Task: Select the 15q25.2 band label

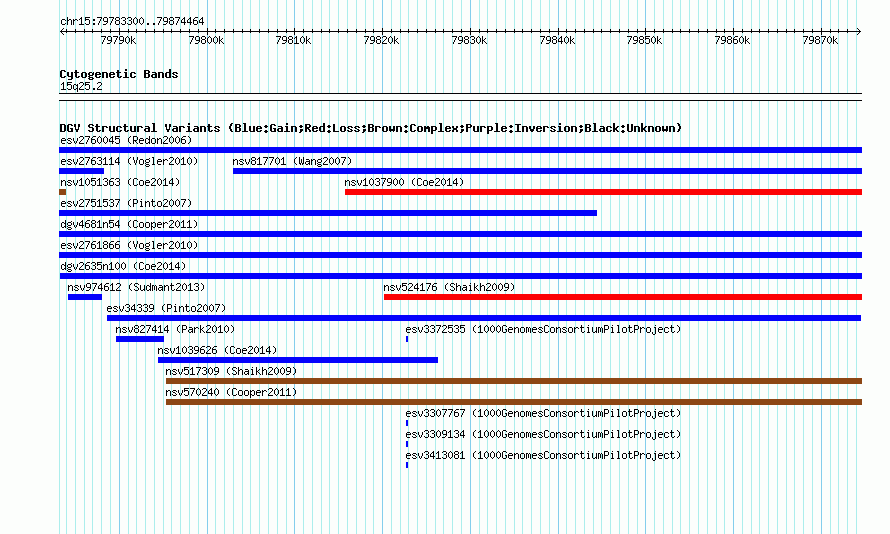Action: click(81, 86)
